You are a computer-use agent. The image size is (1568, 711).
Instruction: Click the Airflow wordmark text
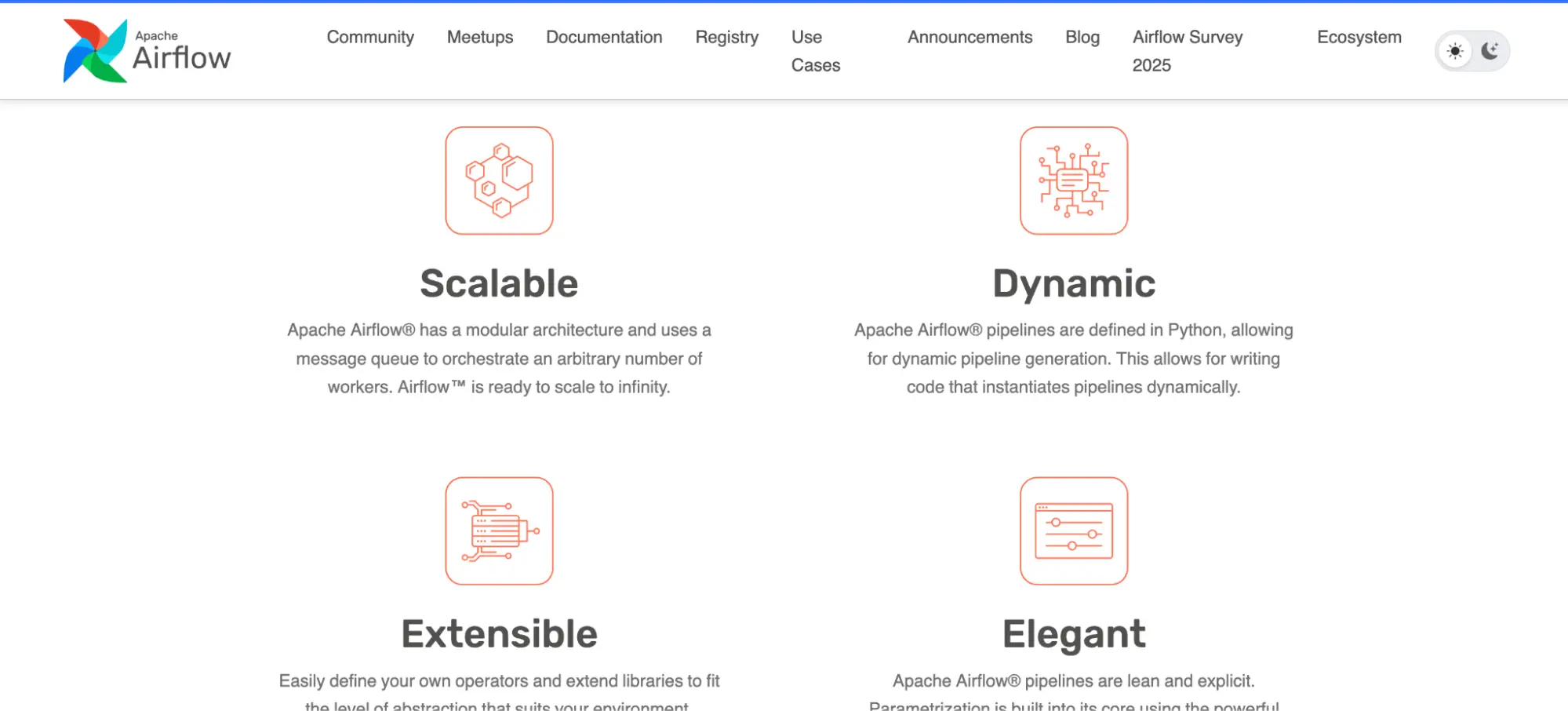tap(182, 57)
